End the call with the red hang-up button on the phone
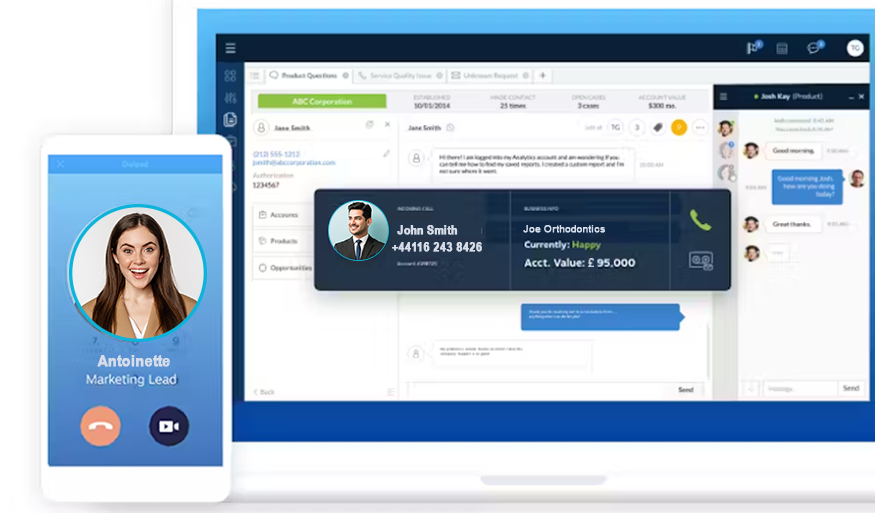This screenshot has width=875, height=513. [100, 426]
